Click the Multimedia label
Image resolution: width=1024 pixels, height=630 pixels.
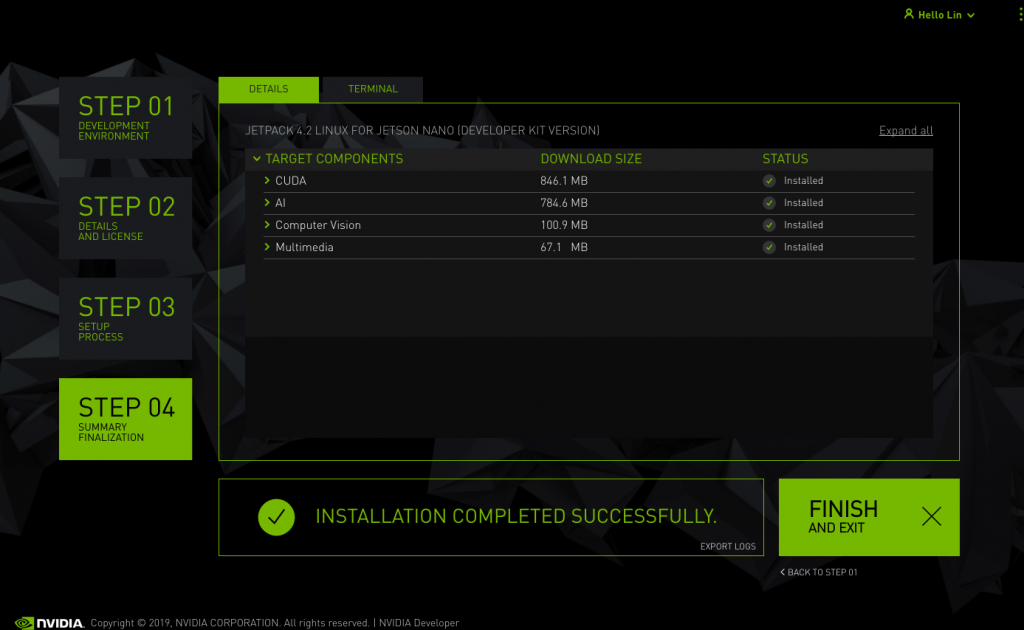[x=304, y=247]
